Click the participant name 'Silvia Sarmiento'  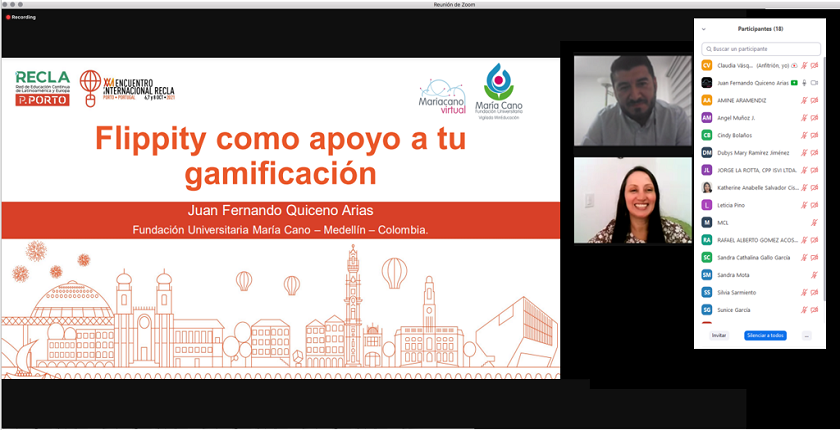(737, 292)
